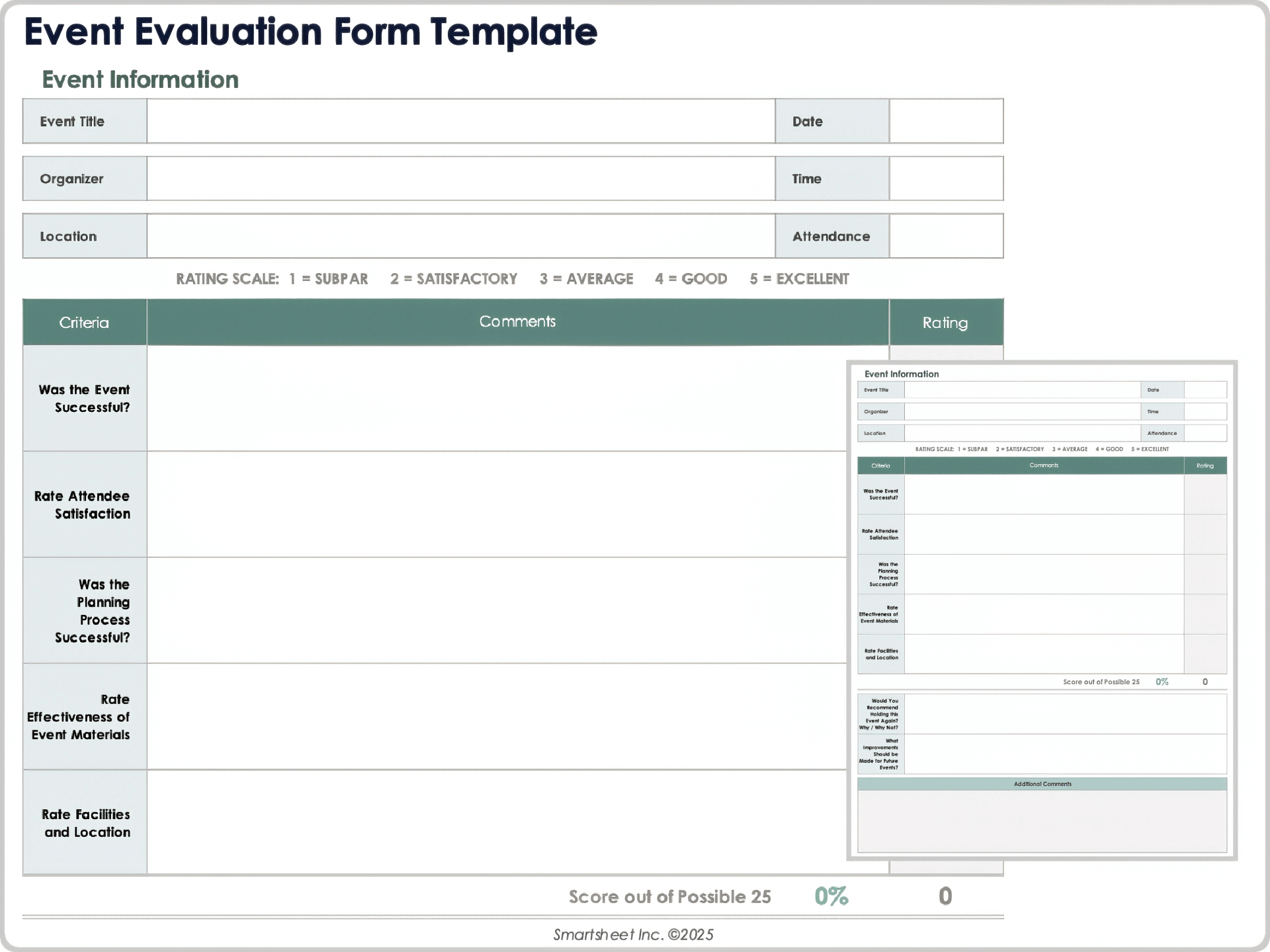1270x952 pixels.
Task: Click the rating cell for Rate Attendee Satisfaction
Action: (x=946, y=504)
